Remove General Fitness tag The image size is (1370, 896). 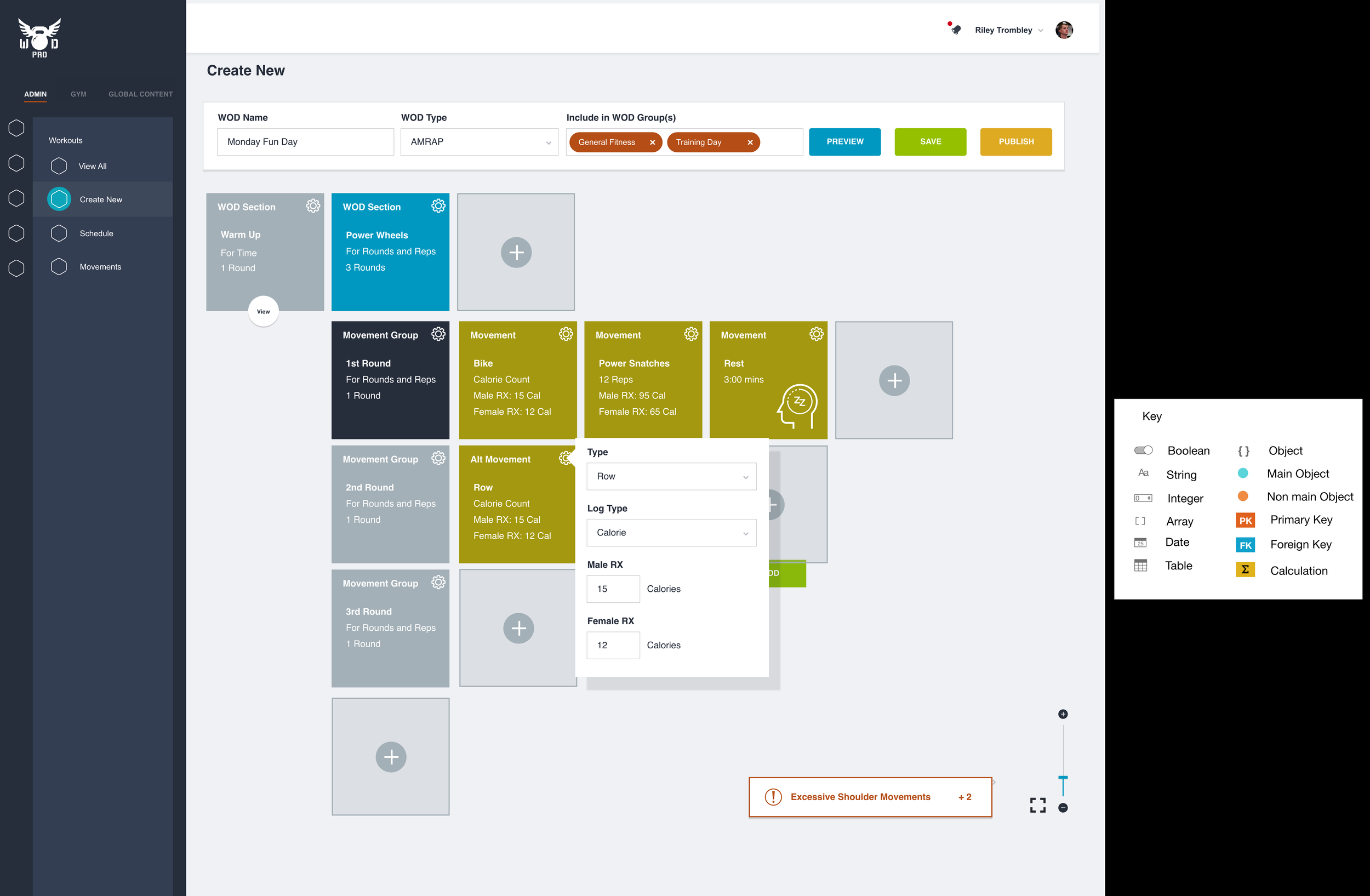pos(652,142)
